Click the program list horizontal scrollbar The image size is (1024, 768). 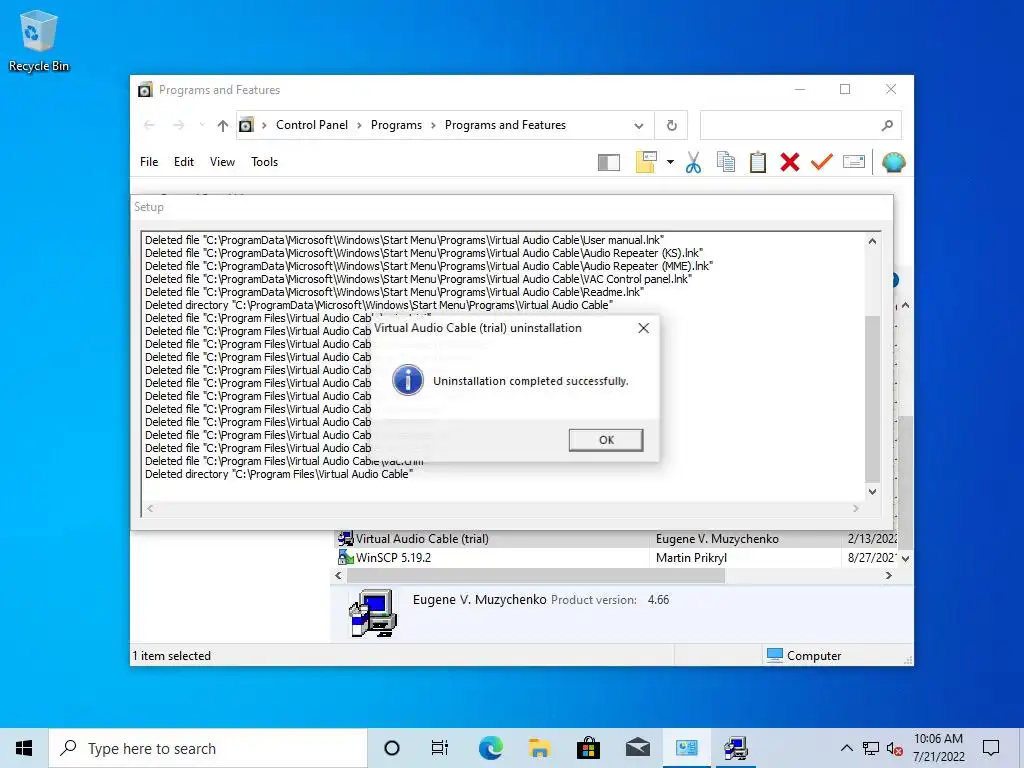click(536, 575)
